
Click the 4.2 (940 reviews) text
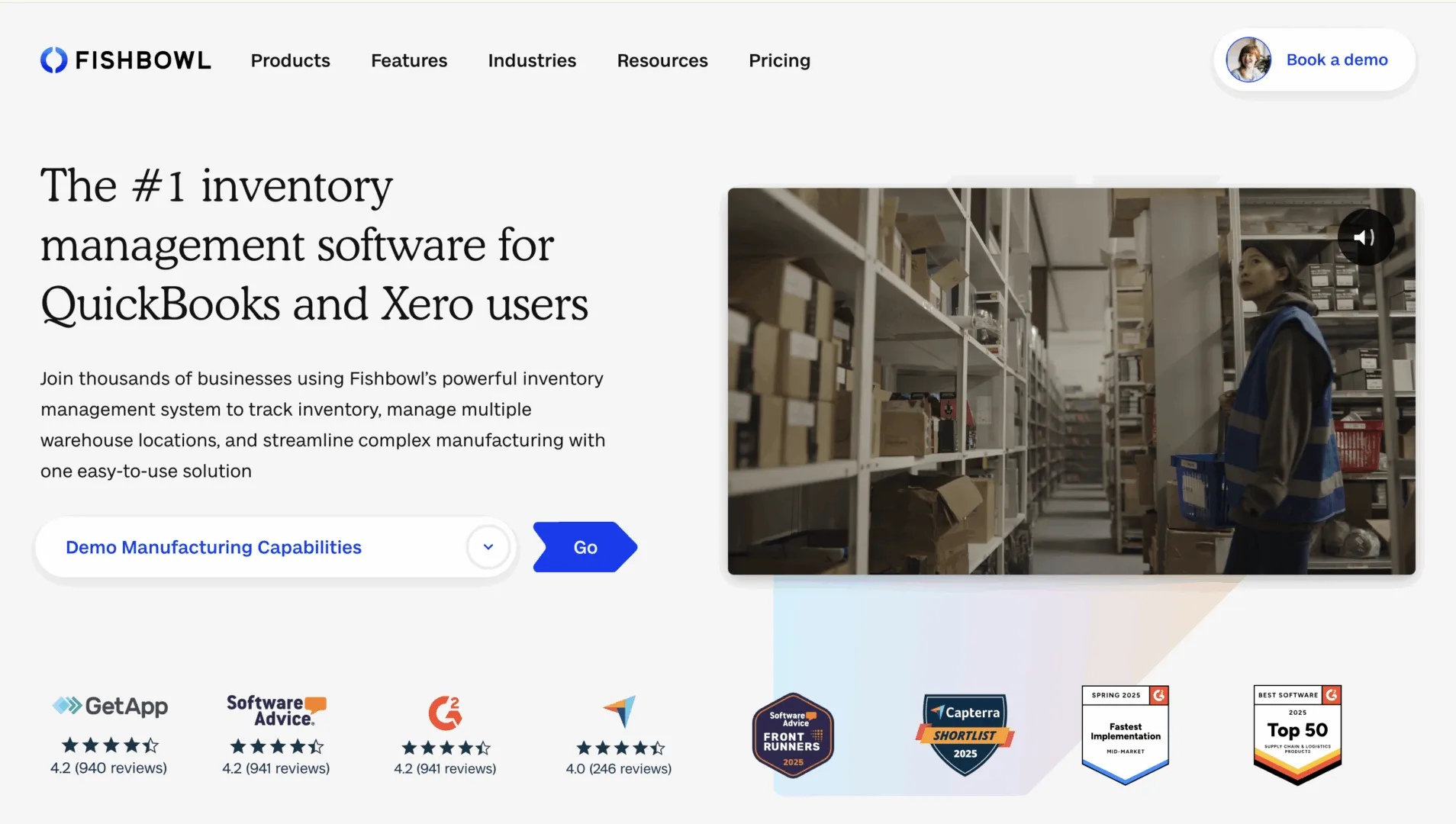pyautogui.click(x=108, y=768)
